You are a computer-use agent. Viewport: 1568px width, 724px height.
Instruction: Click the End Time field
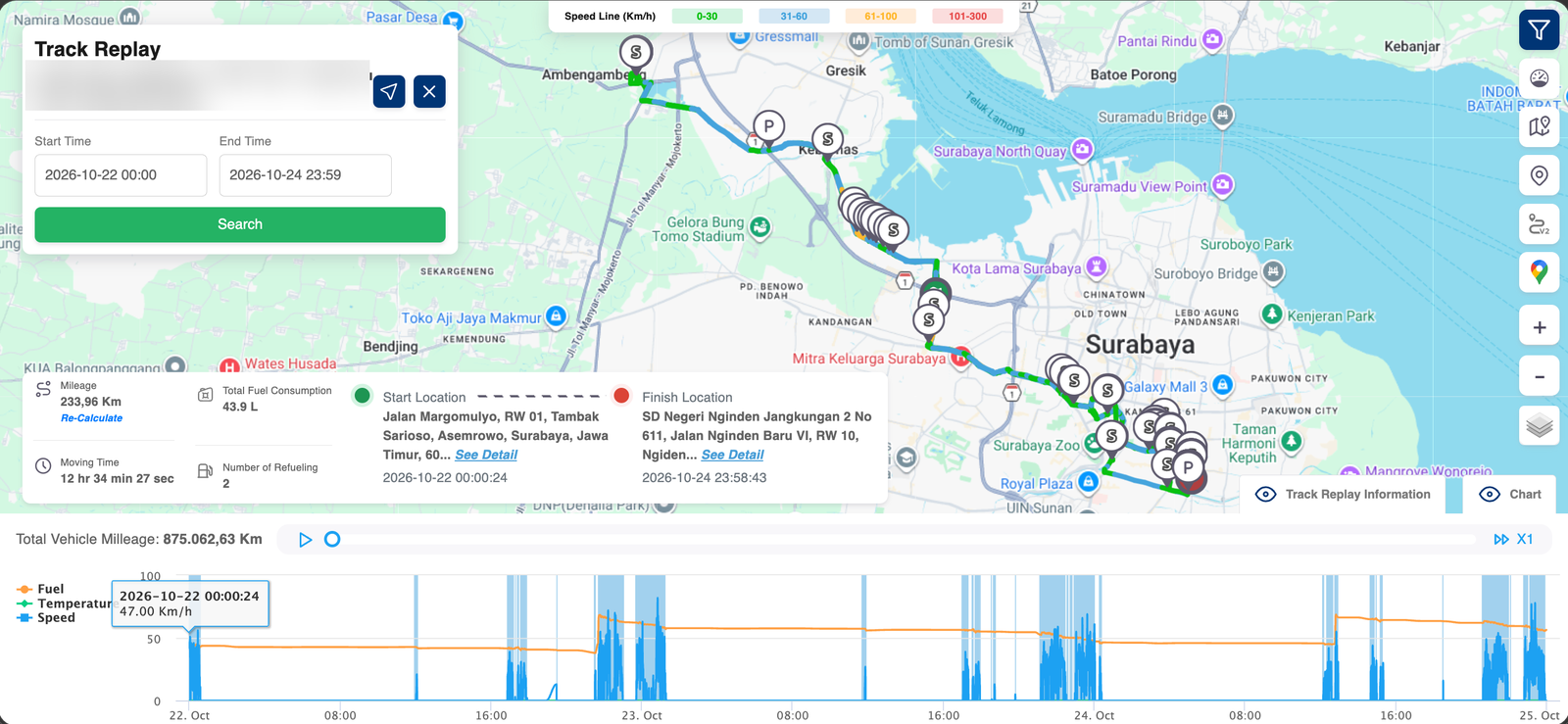(x=305, y=175)
